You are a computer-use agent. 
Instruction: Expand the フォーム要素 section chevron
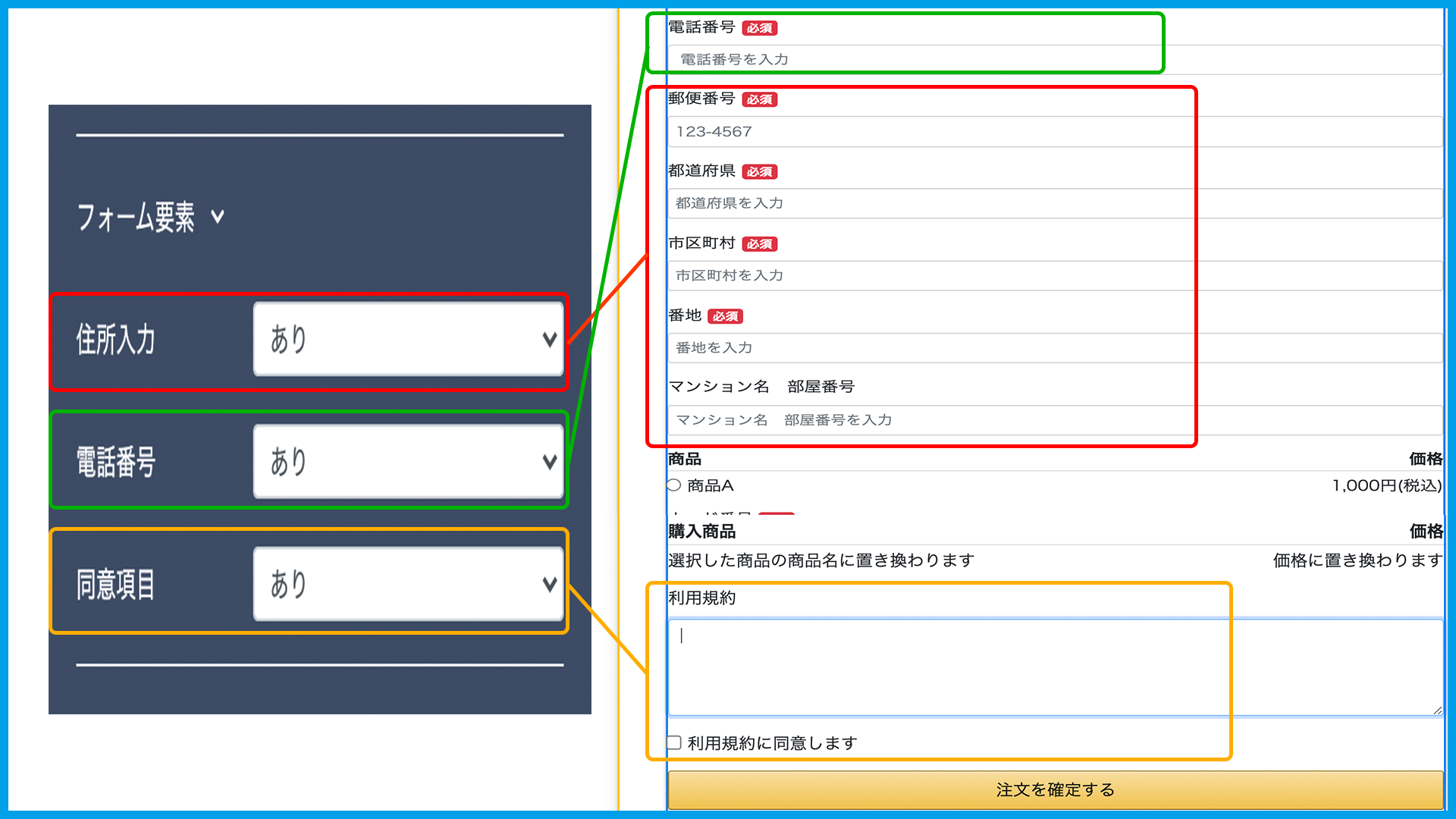coord(218,218)
